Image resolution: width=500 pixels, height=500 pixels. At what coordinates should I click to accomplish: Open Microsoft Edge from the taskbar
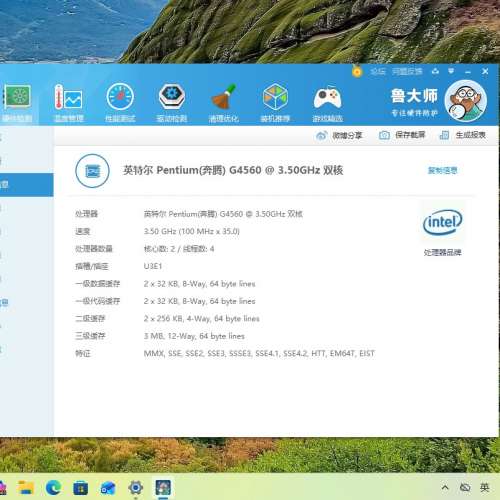click(x=53, y=488)
